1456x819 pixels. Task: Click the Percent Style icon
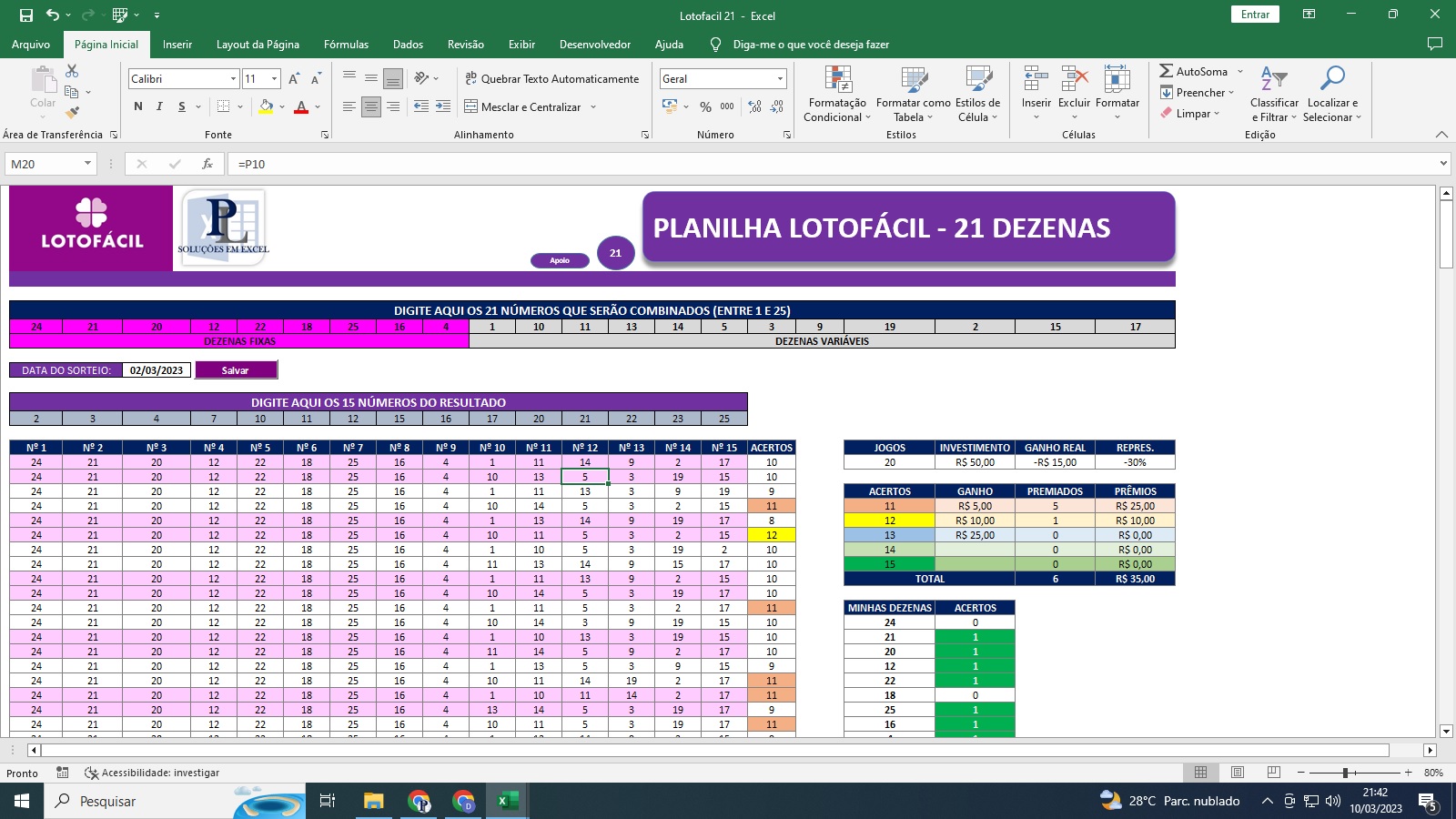click(x=705, y=106)
